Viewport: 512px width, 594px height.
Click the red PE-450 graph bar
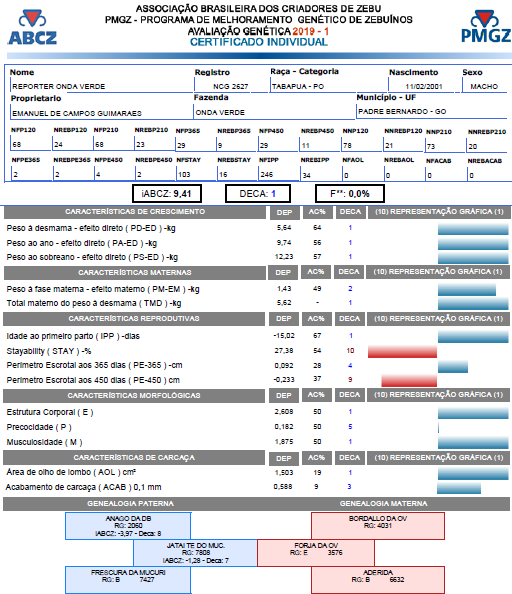pos(409,380)
